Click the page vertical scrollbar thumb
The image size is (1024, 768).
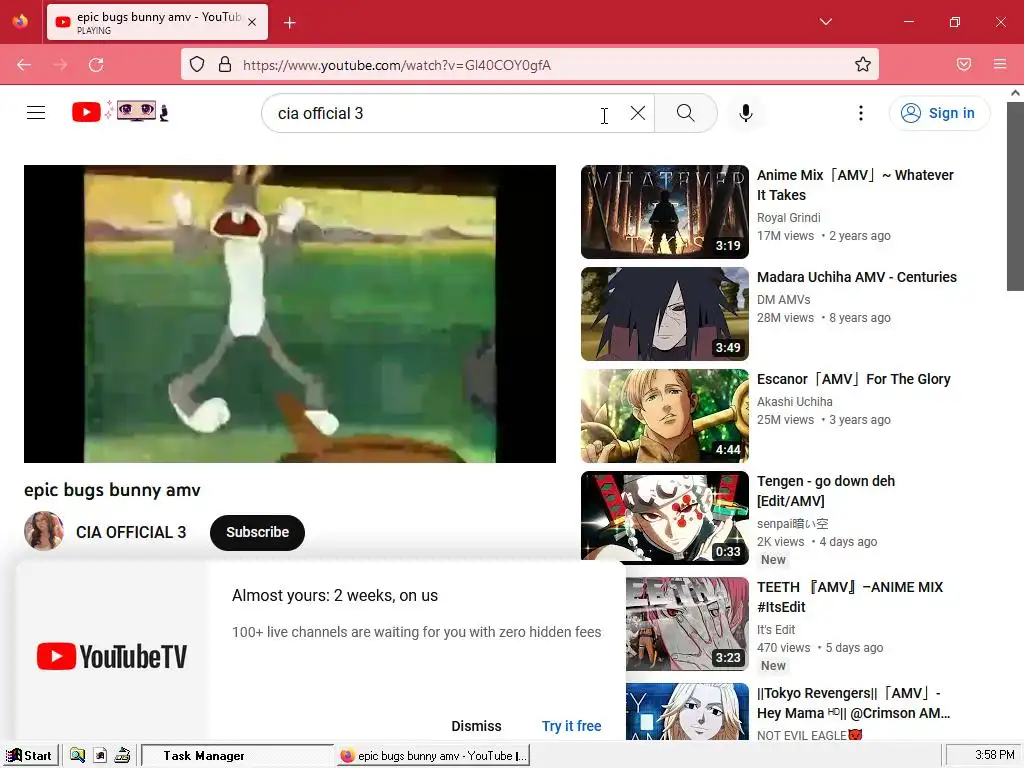[1015, 196]
